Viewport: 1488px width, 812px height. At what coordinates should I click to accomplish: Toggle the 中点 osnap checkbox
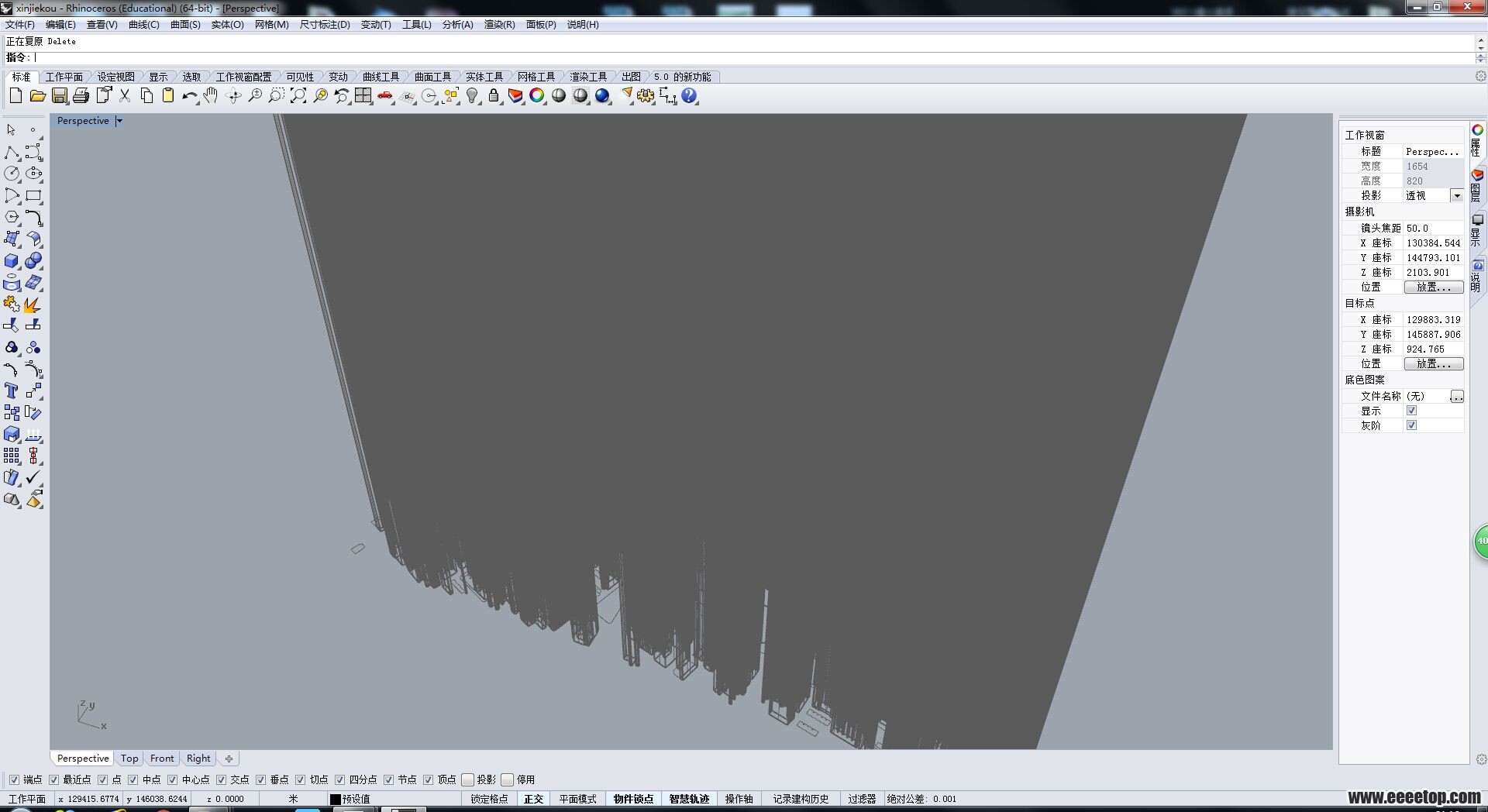tap(133, 779)
